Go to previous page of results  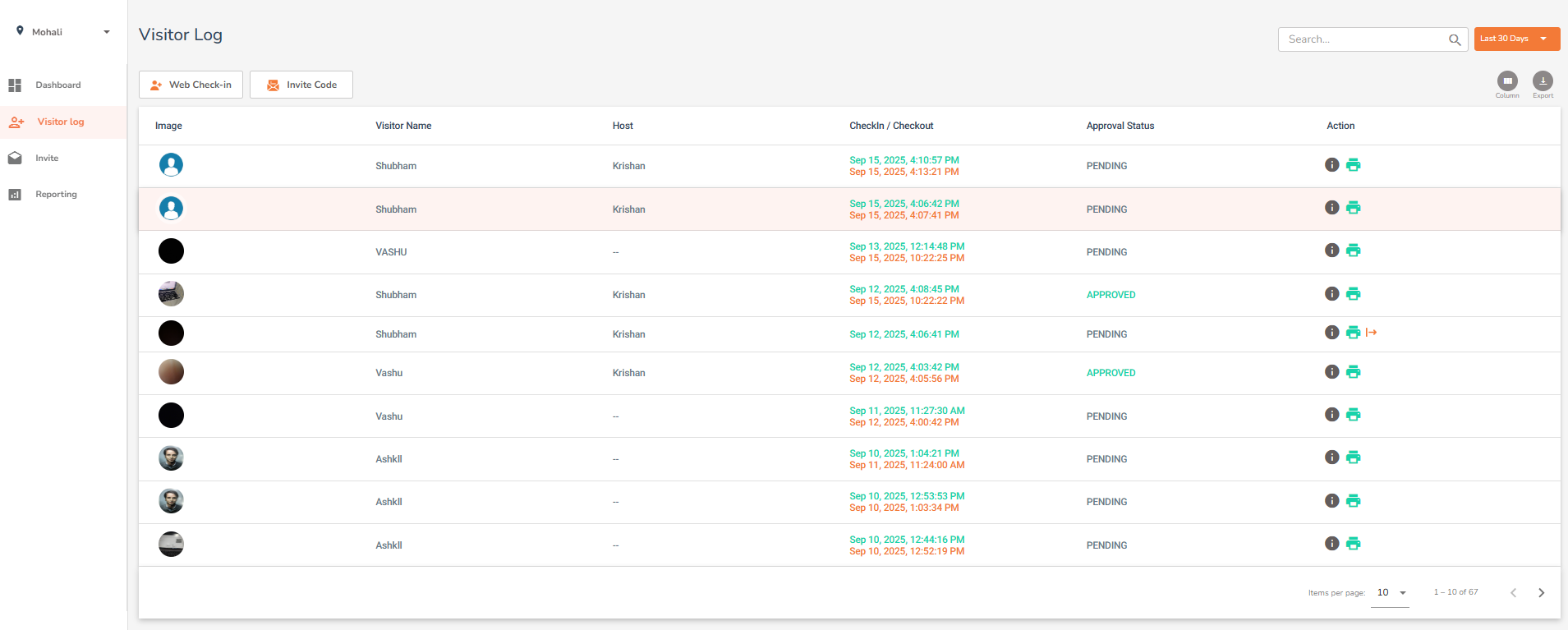pyautogui.click(x=1513, y=592)
